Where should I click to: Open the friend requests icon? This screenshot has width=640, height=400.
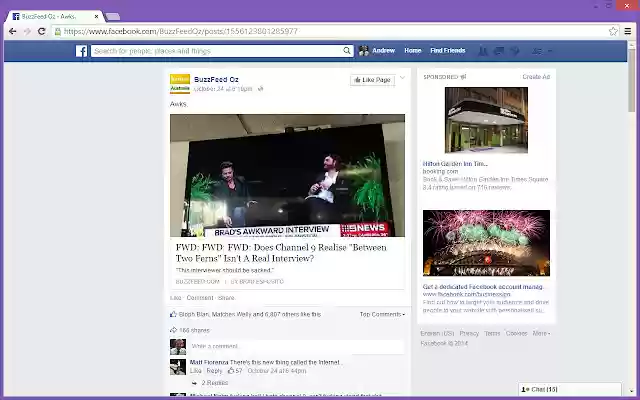click(483, 51)
